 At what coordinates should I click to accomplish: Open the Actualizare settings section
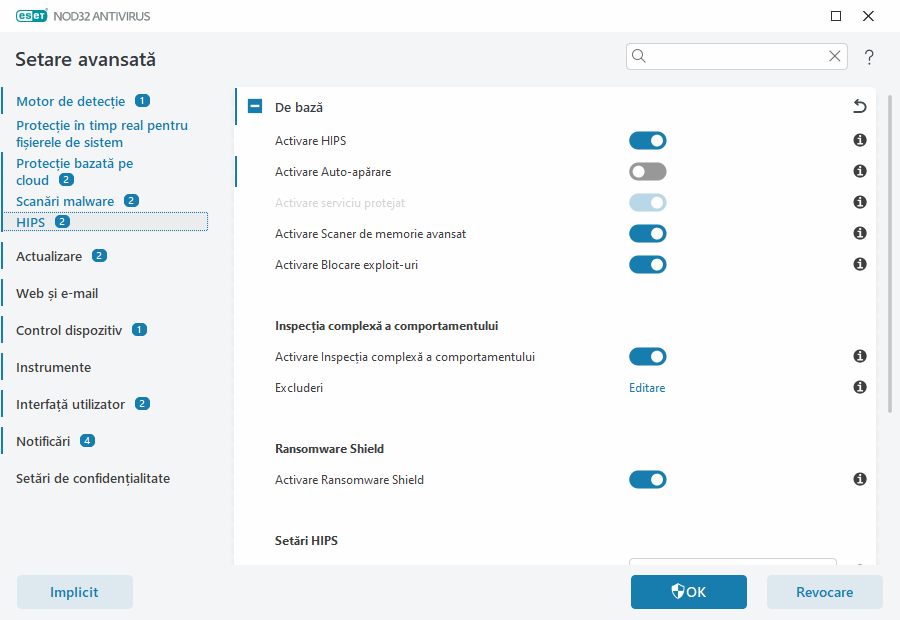coord(49,256)
